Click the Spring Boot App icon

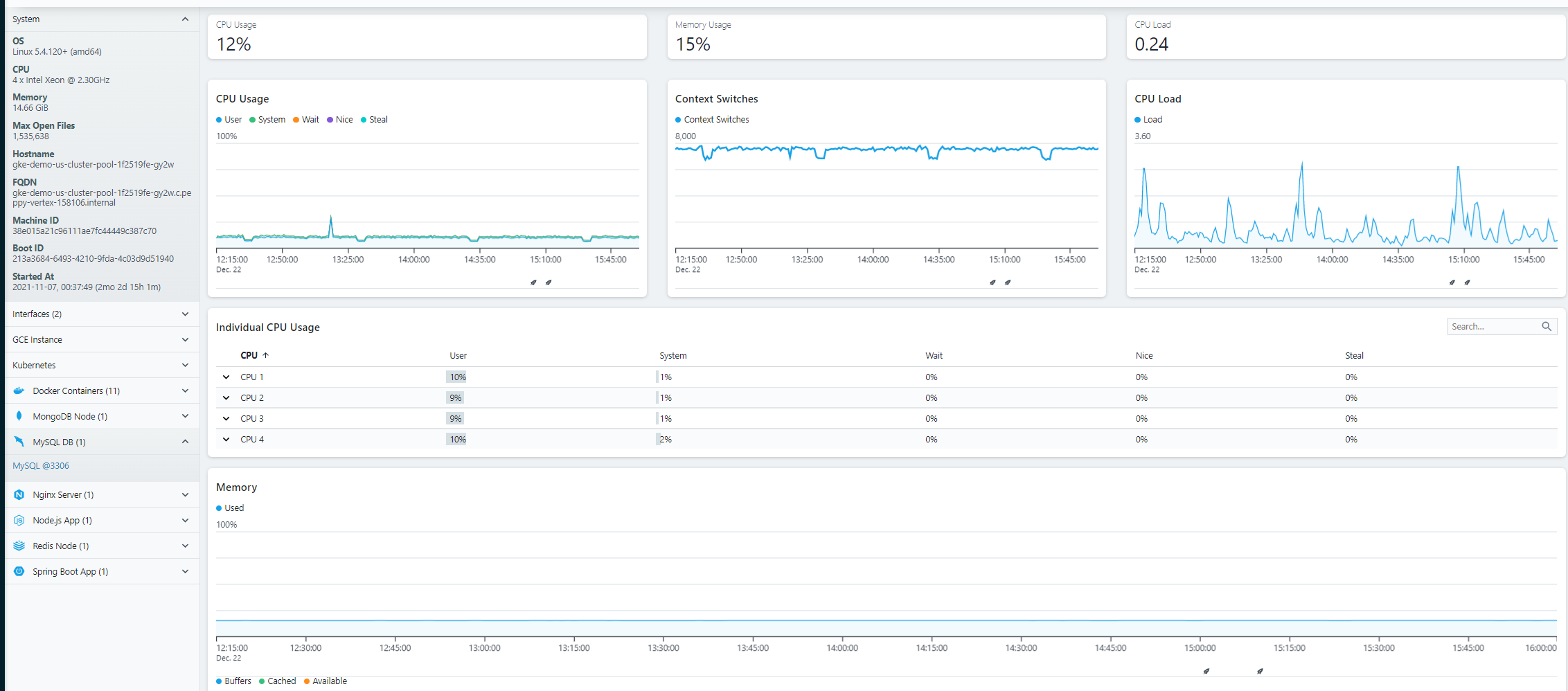19,571
